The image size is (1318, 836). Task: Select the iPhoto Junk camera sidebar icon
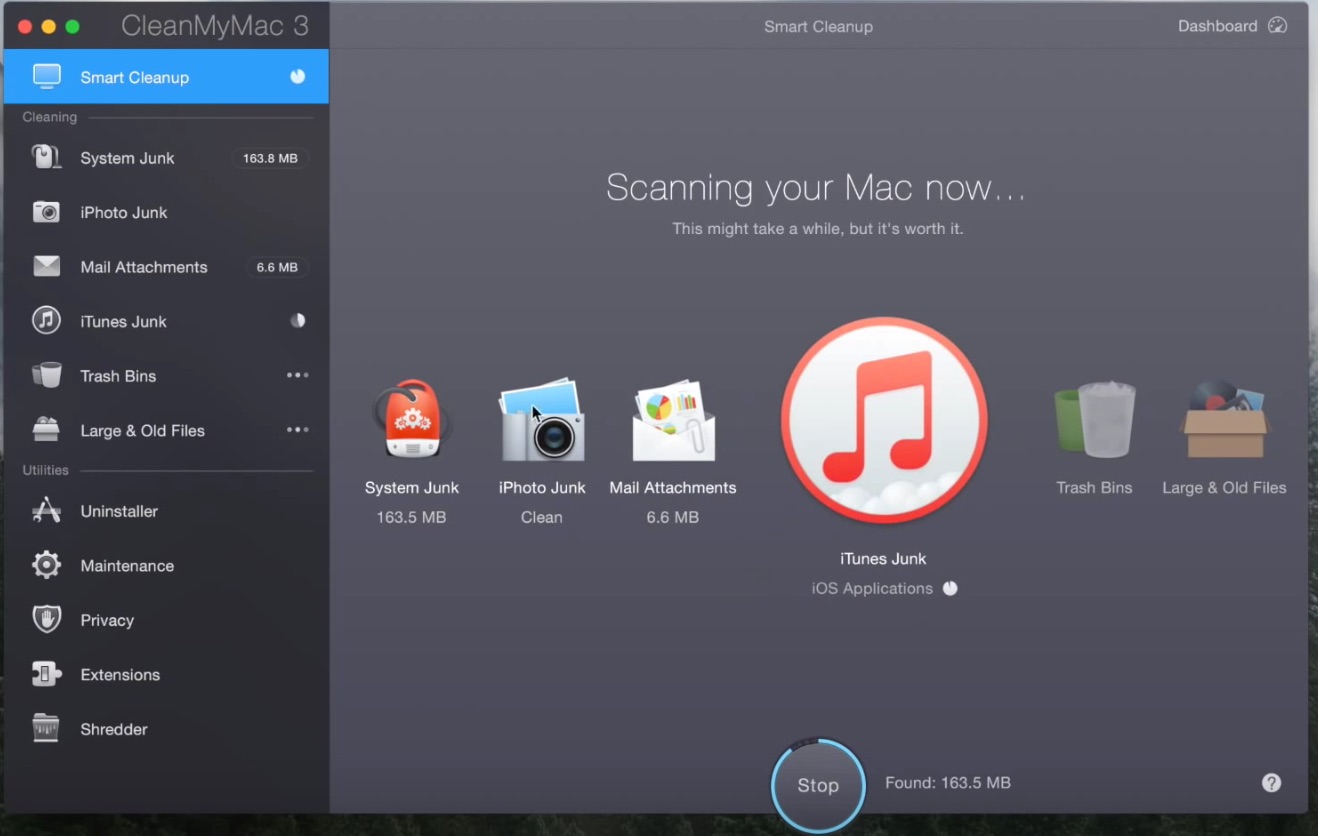(x=46, y=212)
